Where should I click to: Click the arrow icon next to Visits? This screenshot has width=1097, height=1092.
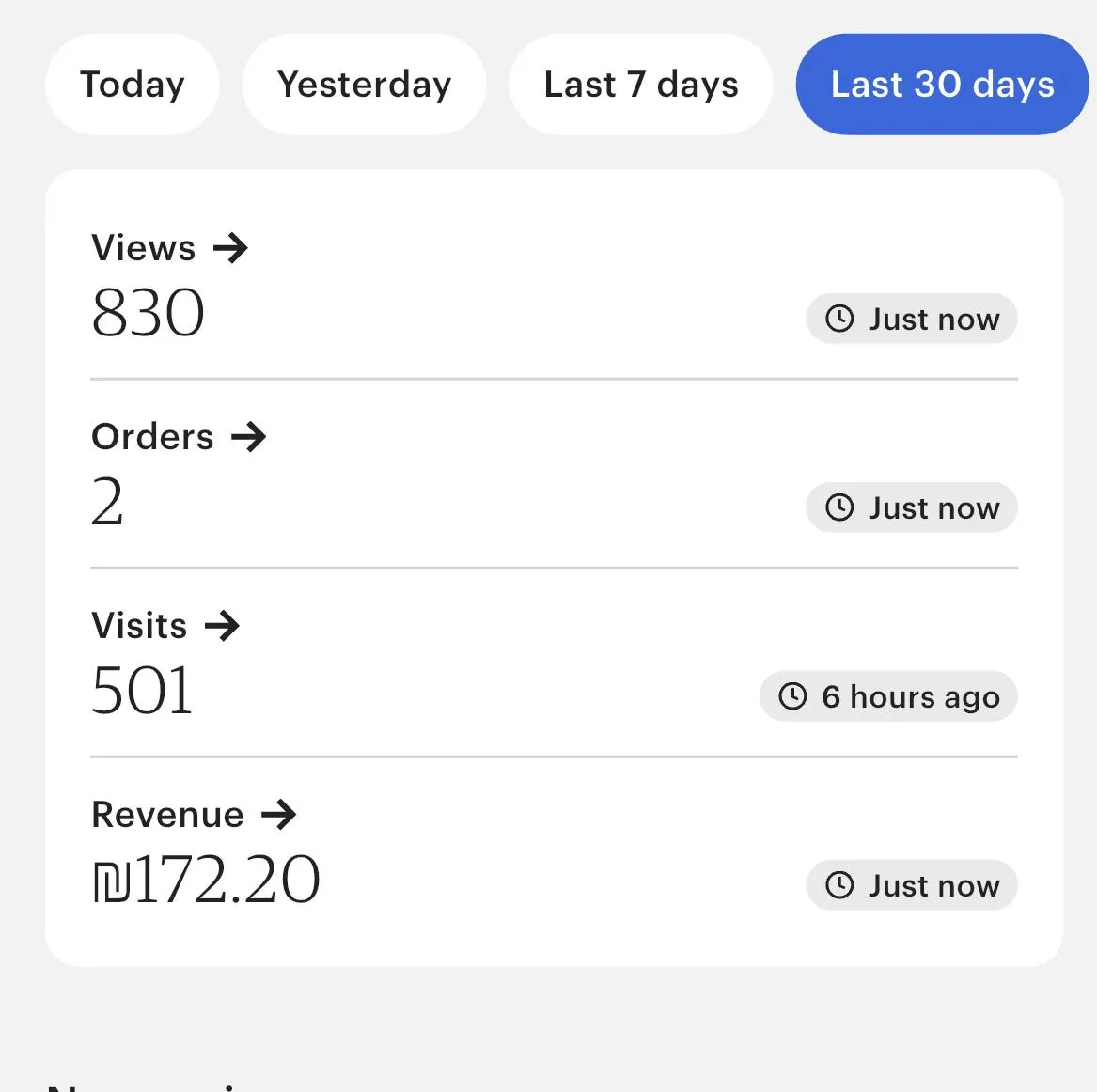(x=223, y=626)
